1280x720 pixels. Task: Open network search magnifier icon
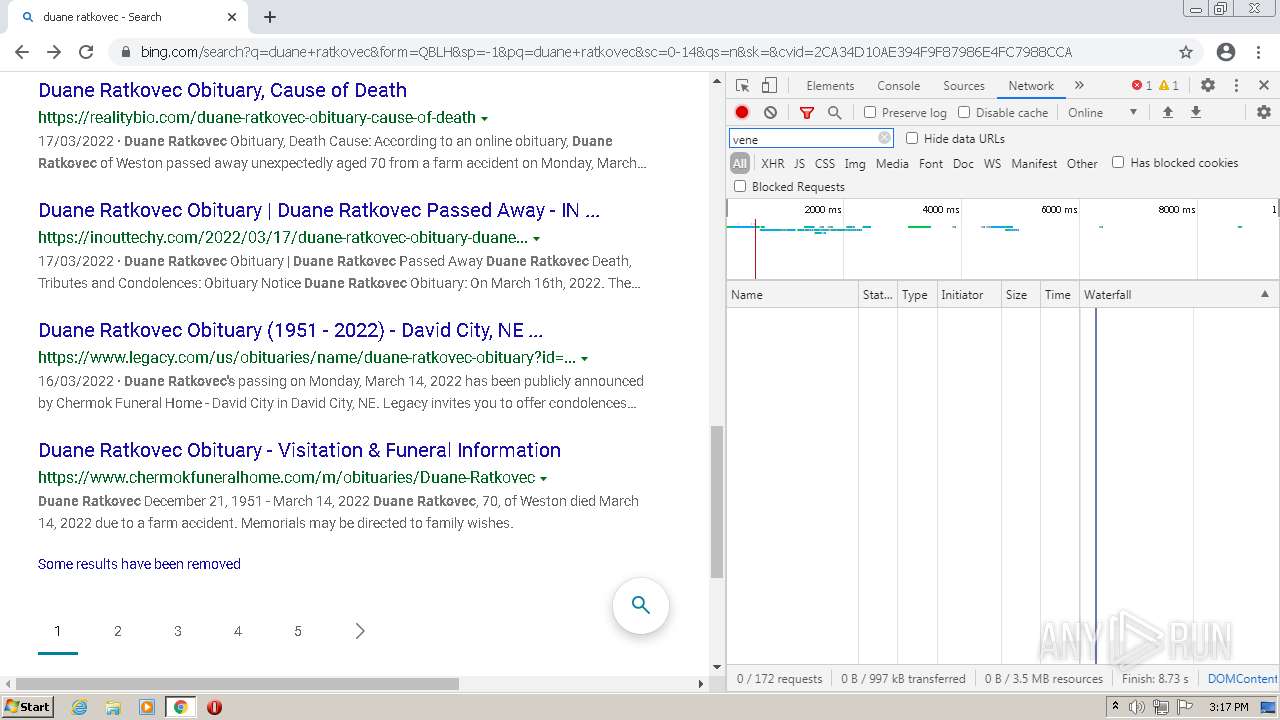point(835,113)
